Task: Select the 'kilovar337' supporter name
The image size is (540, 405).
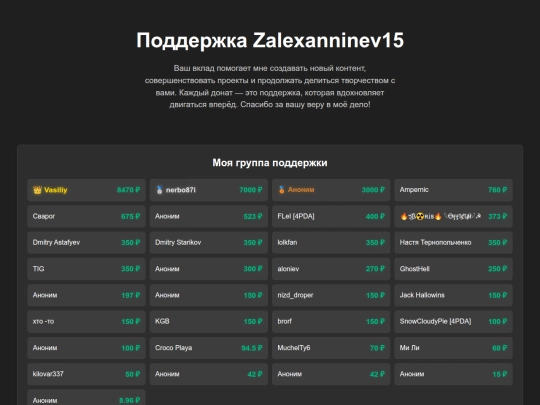Action: [48, 374]
